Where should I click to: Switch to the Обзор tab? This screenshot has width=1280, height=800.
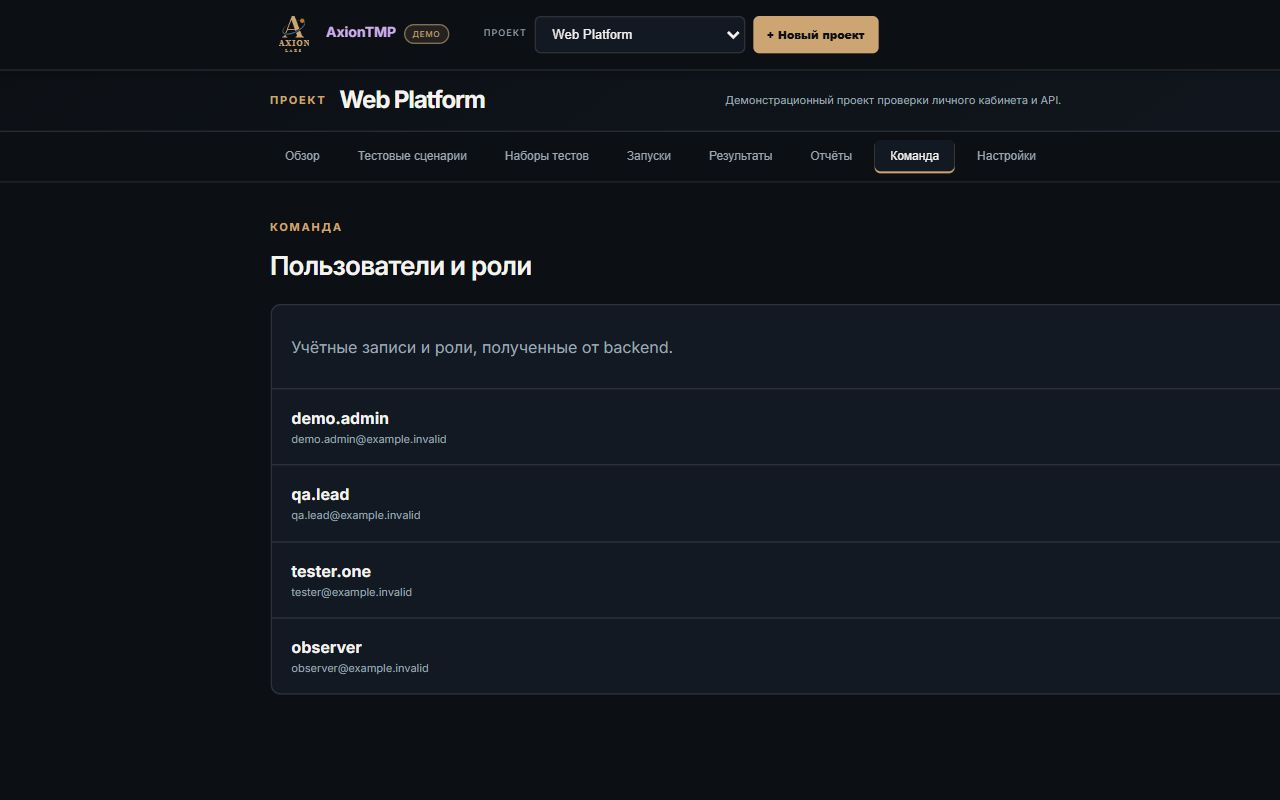click(x=302, y=156)
